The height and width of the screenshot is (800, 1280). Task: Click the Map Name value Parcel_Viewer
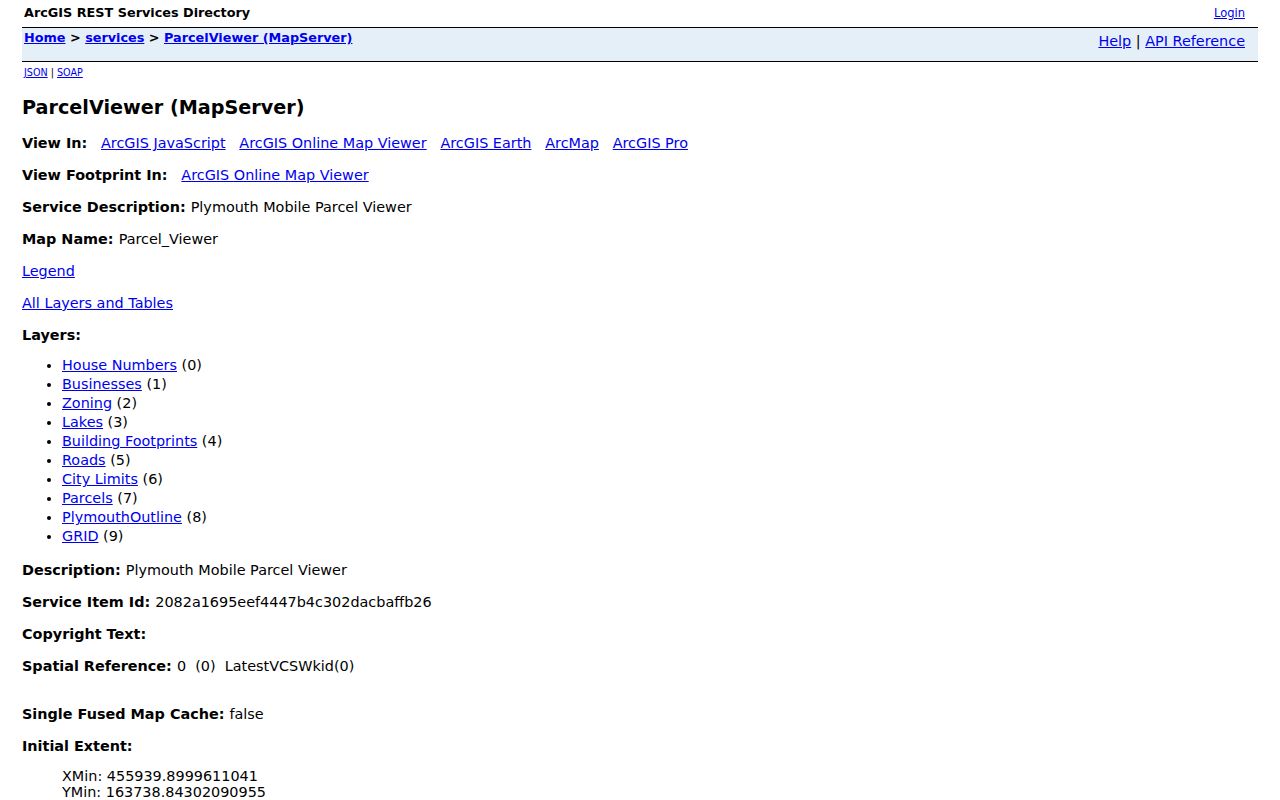168,239
